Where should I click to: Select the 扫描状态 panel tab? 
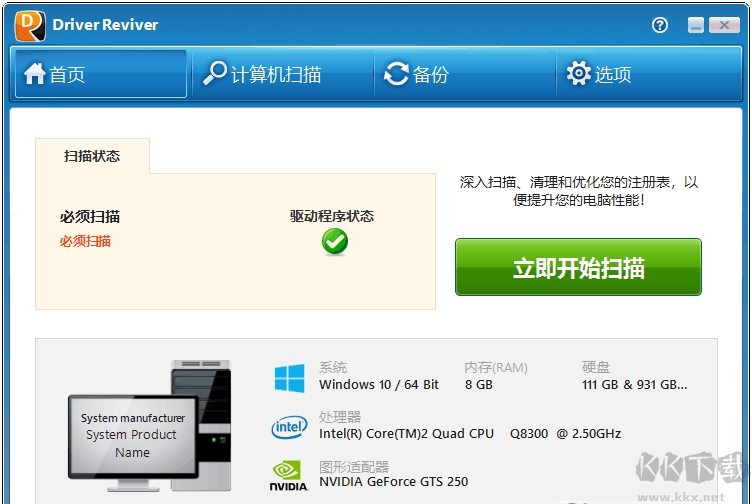click(x=92, y=156)
